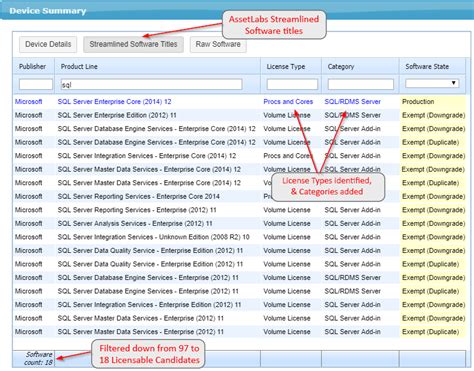Click SQL Server Add-in in Integration Services (2012) row
Screen dimensions: 474x371
point(352,305)
